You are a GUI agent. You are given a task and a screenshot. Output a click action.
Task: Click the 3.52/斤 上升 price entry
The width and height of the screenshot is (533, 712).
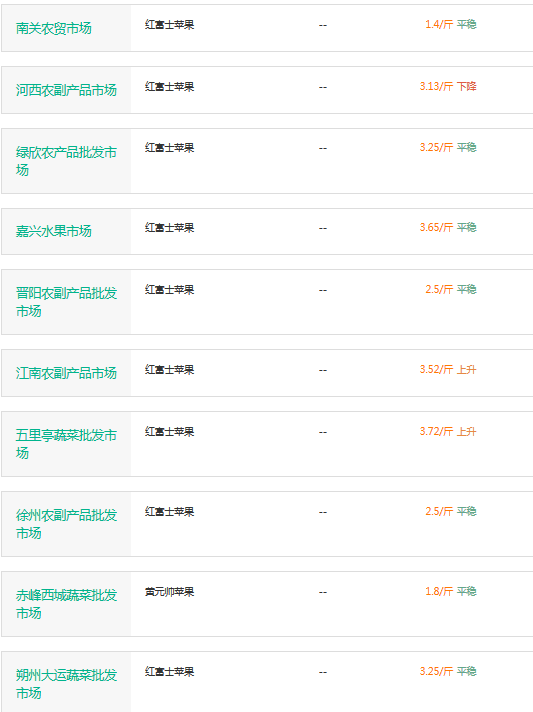pos(448,369)
